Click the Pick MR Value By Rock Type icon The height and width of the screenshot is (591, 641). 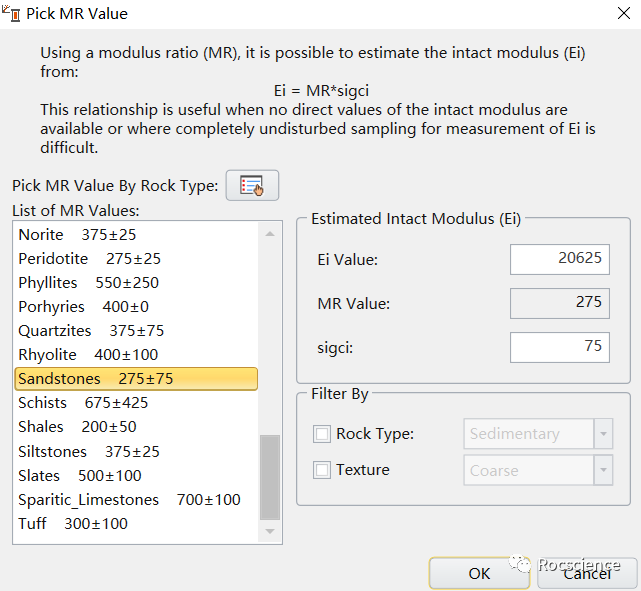252,186
